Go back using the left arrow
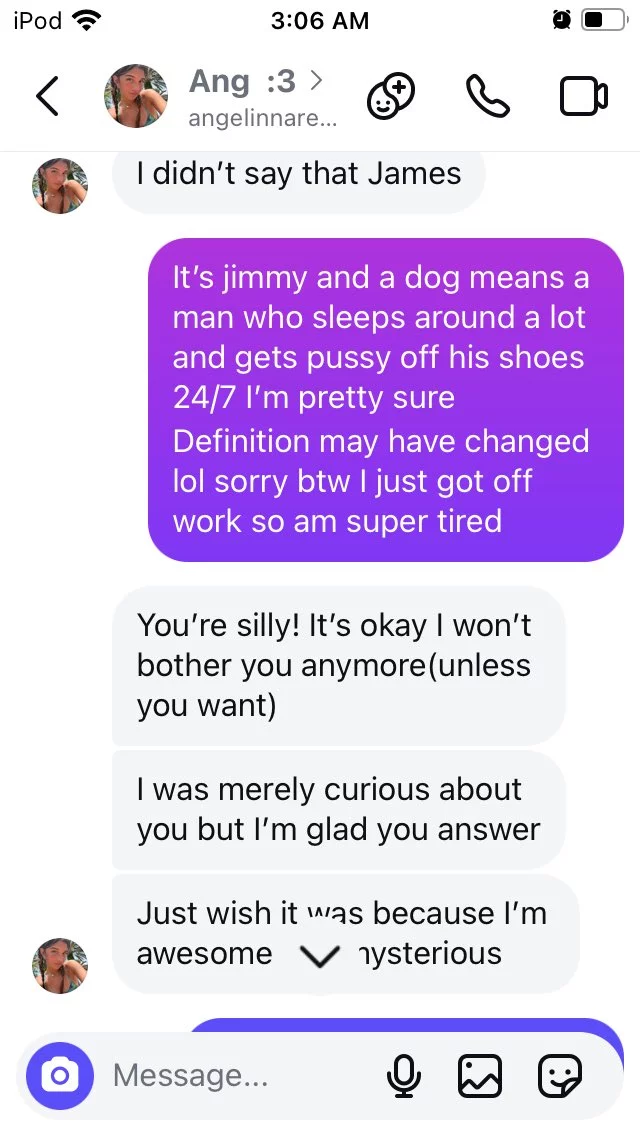640x1136 pixels. 47,96
